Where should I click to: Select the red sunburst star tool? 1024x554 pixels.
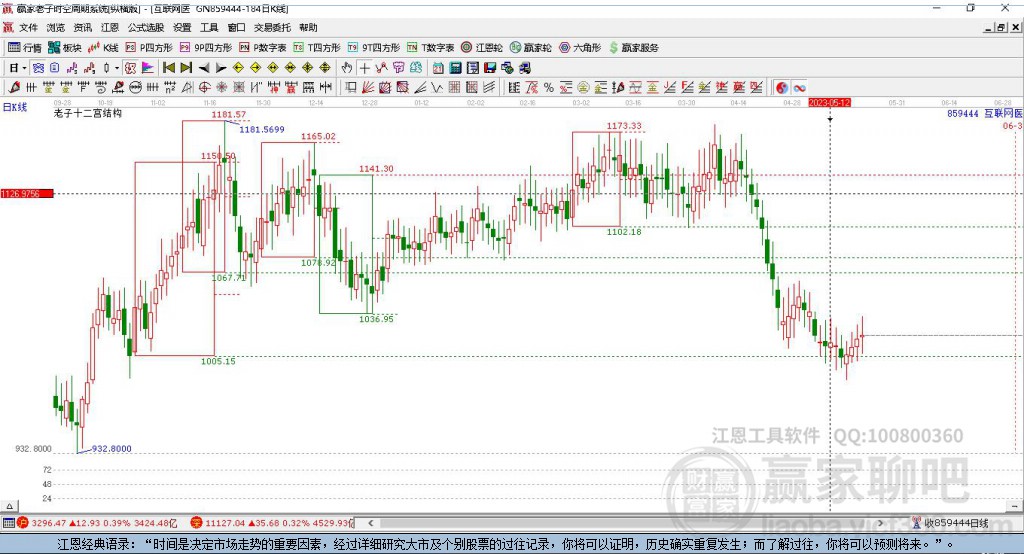coord(222,88)
